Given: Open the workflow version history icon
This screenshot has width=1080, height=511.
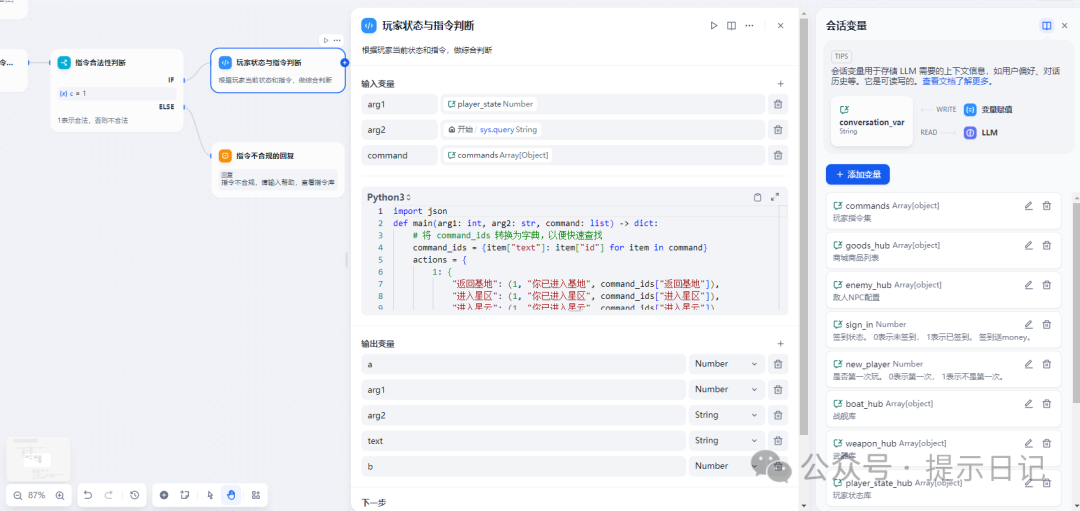Looking at the screenshot, I should pos(135,495).
